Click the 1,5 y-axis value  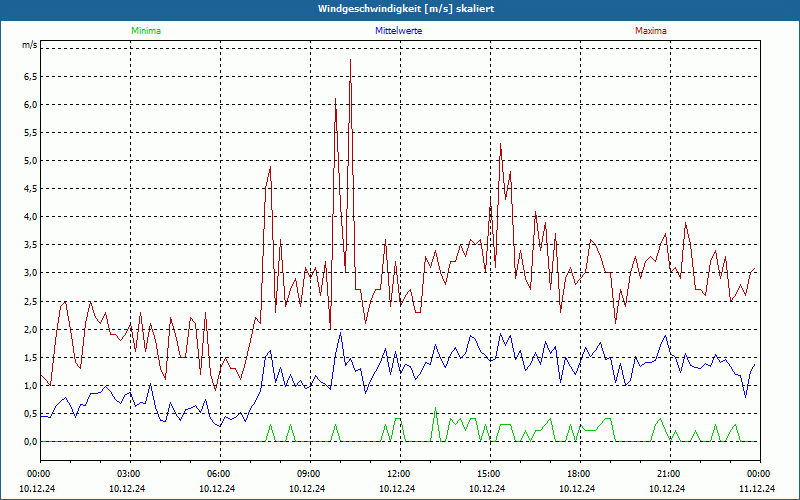click(30, 358)
